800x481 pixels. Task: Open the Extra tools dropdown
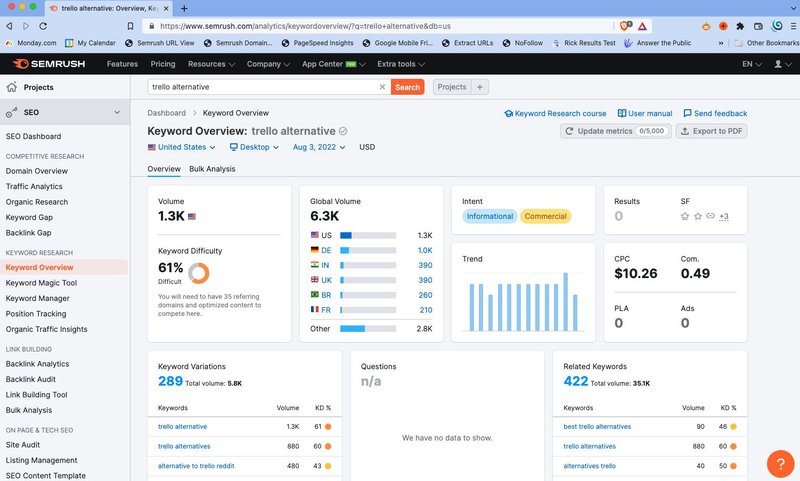pyautogui.click(x=401, y=64)
